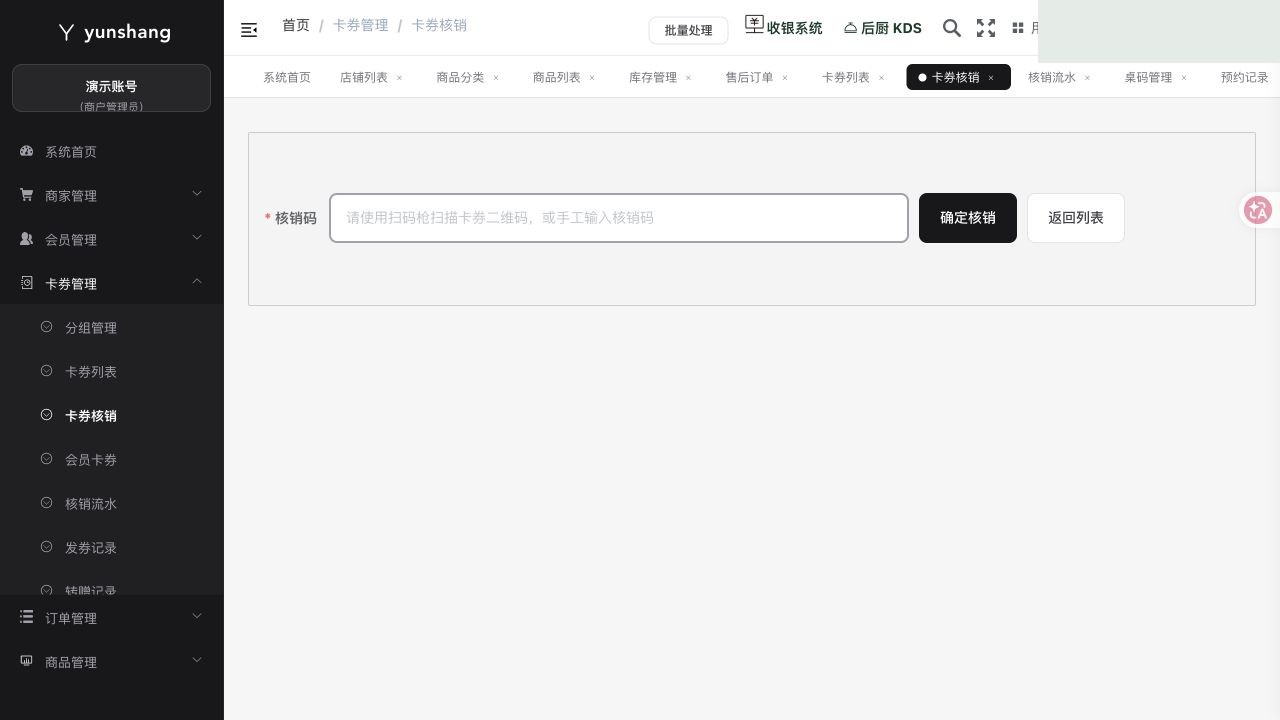Expand the 会员管理 menu chevron

[x=197, y=237]
